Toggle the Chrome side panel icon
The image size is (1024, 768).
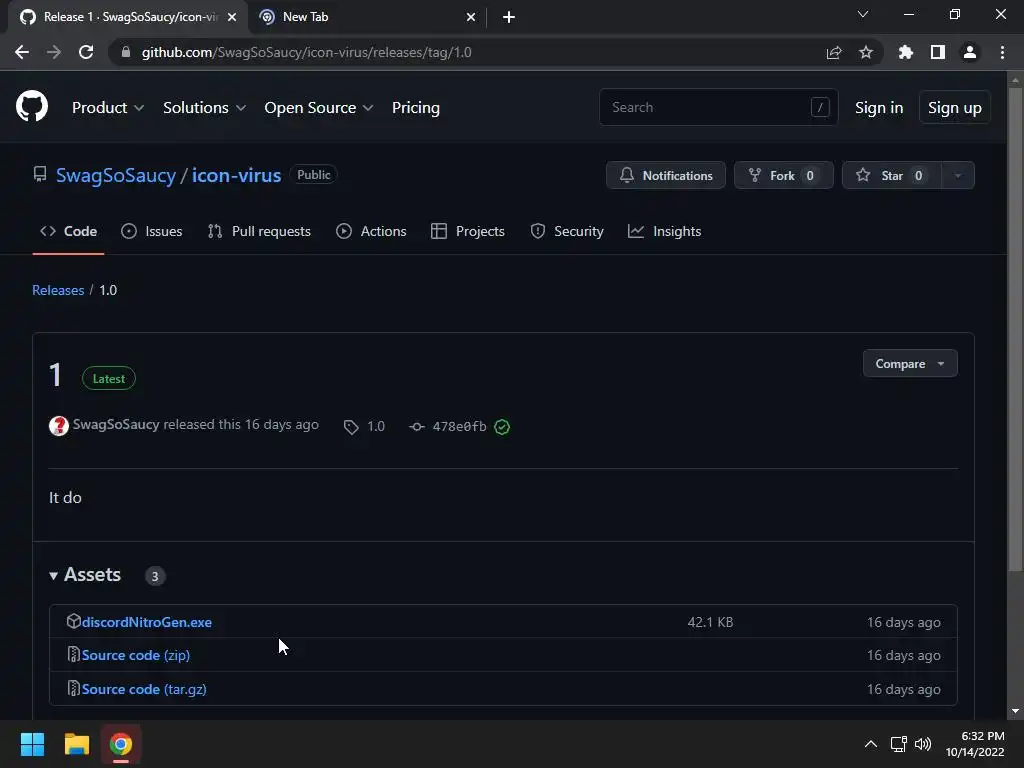pyautogui.click(x=938, y=52)
